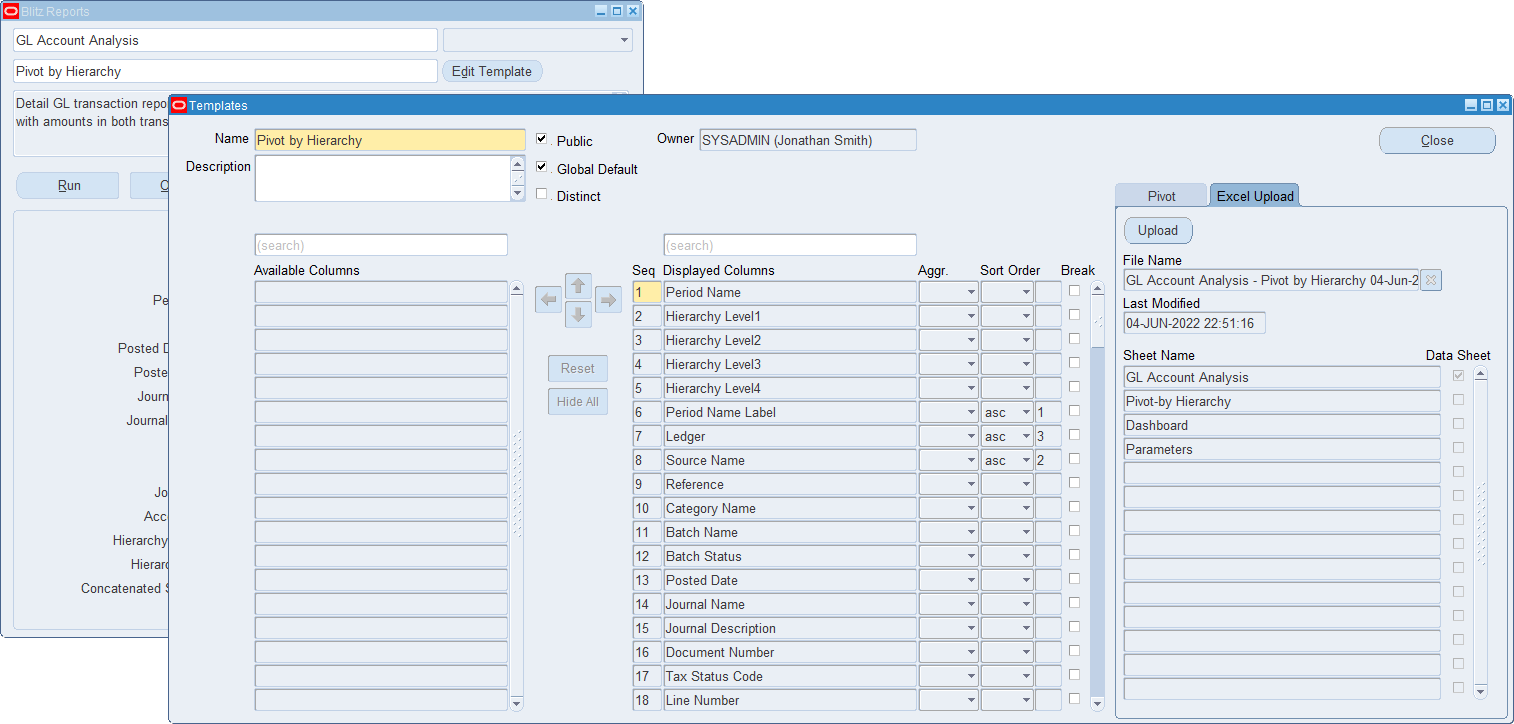The height and width of the screenshot is (724, 1514).
Task: Click the move up arrow icon
Action: point(578,286)
